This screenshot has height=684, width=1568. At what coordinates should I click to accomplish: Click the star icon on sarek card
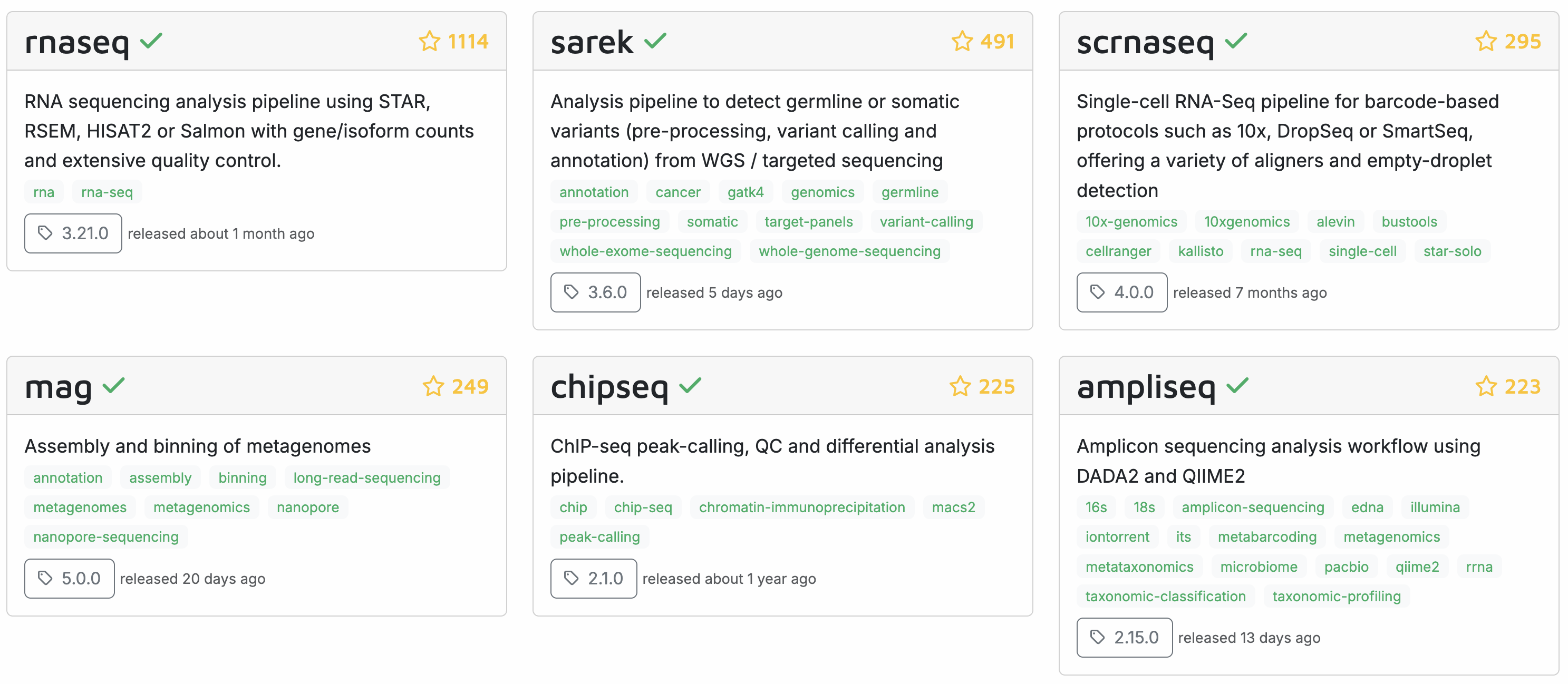pos(962,42)
